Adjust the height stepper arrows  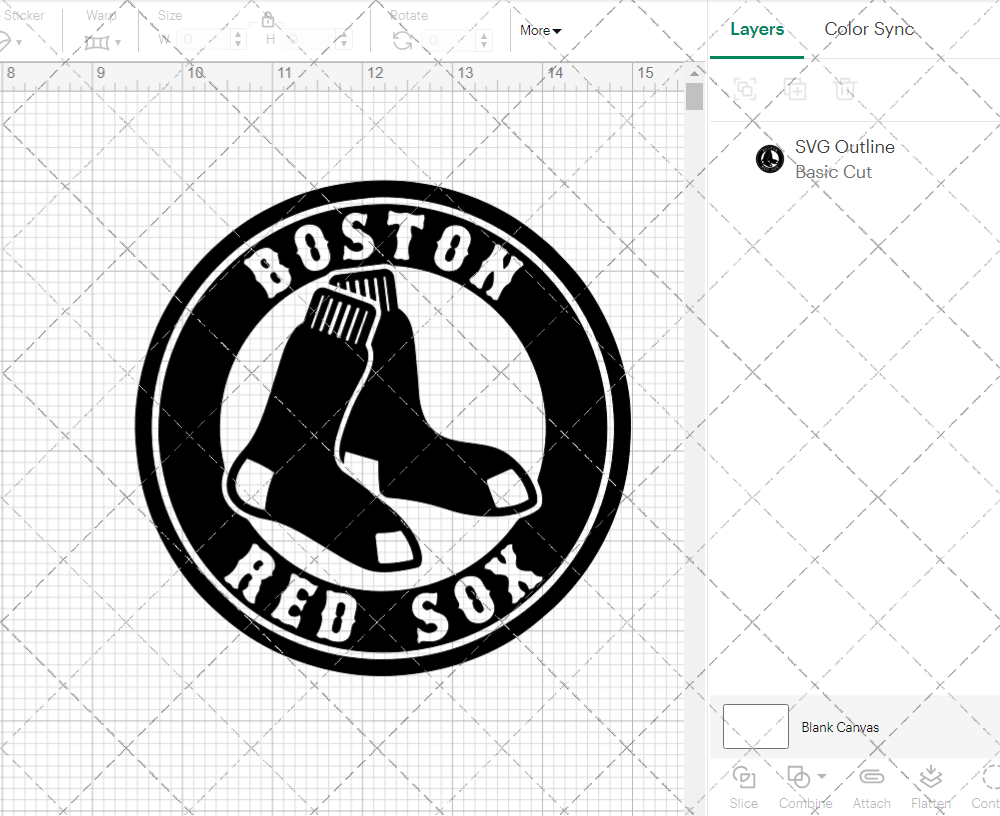[344, 40]
